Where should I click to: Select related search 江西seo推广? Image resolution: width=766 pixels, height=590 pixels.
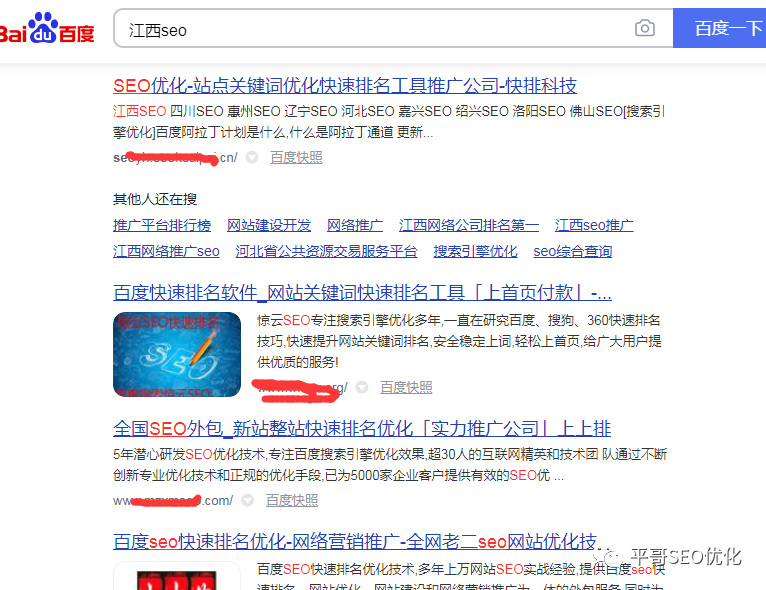click(594, 225)
